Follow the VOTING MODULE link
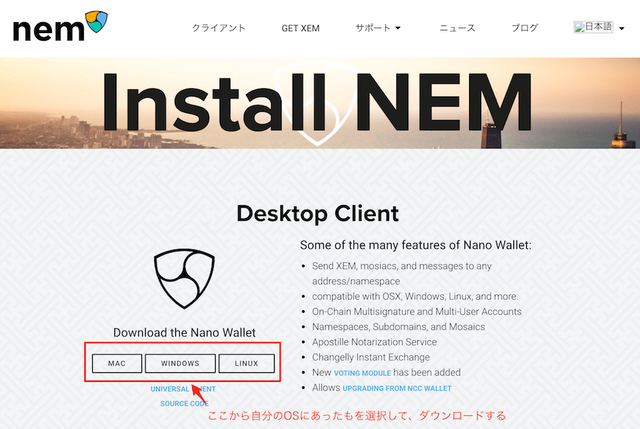 click(x=362, y=373)
